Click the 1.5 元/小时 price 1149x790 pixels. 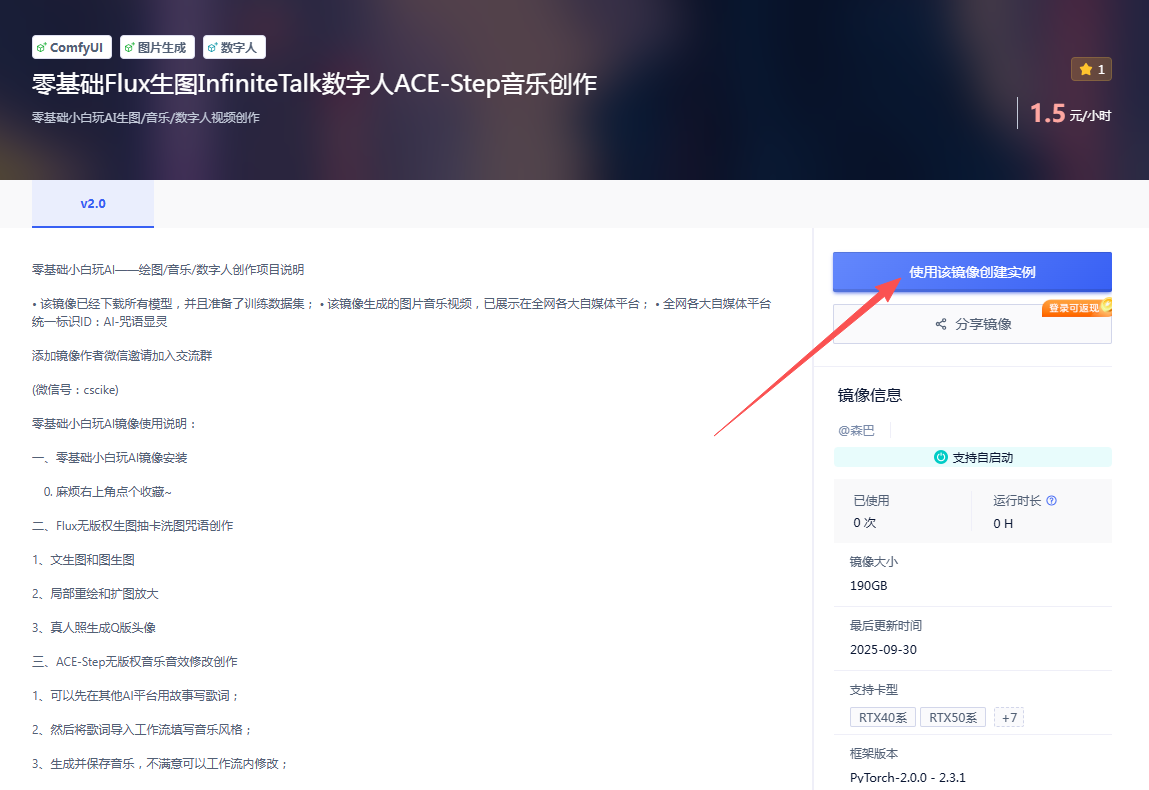pos(1070,114)
